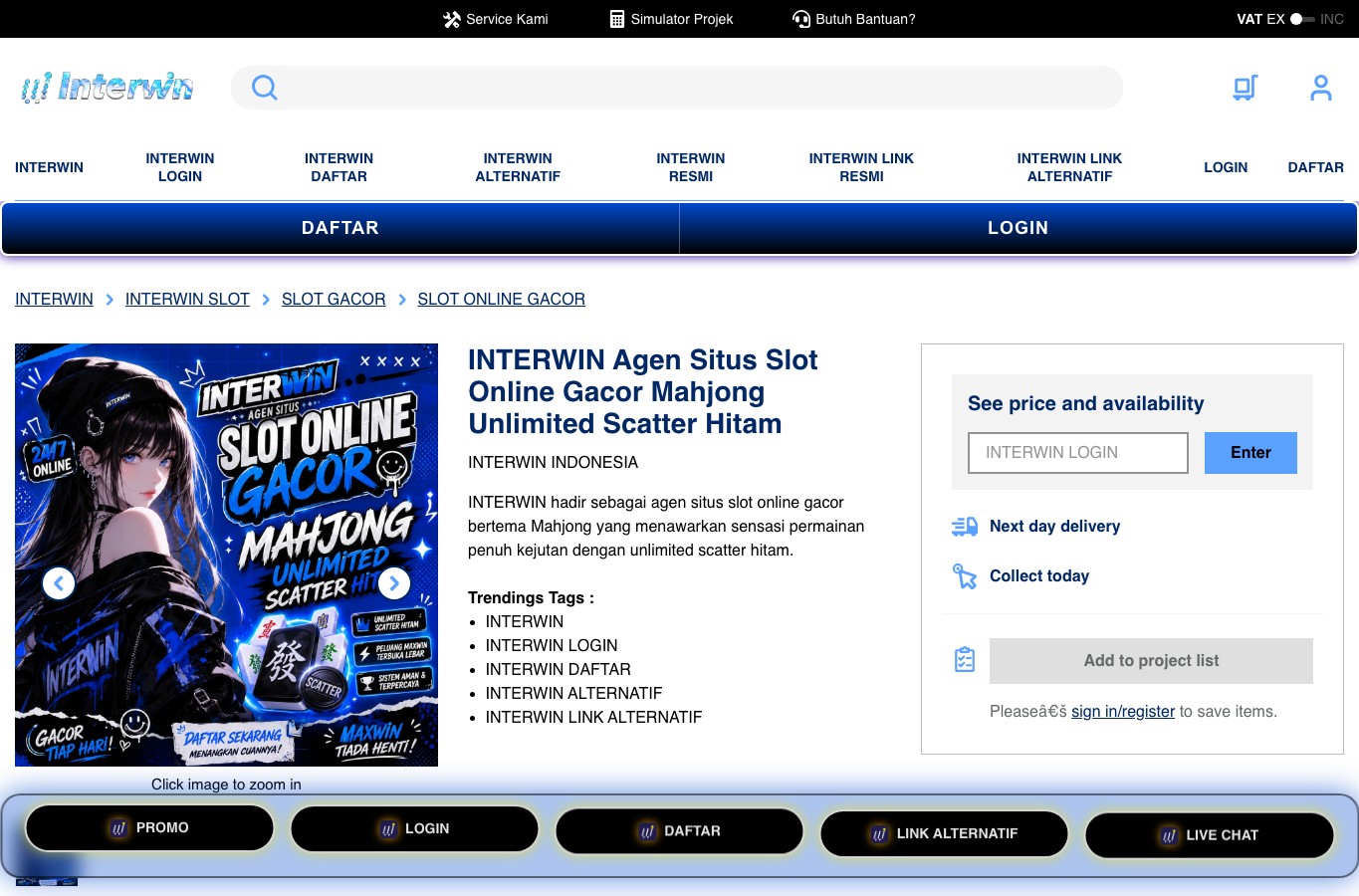
Task: Click the blue LOGIN banner button
Action: [x=1018, y=228]
